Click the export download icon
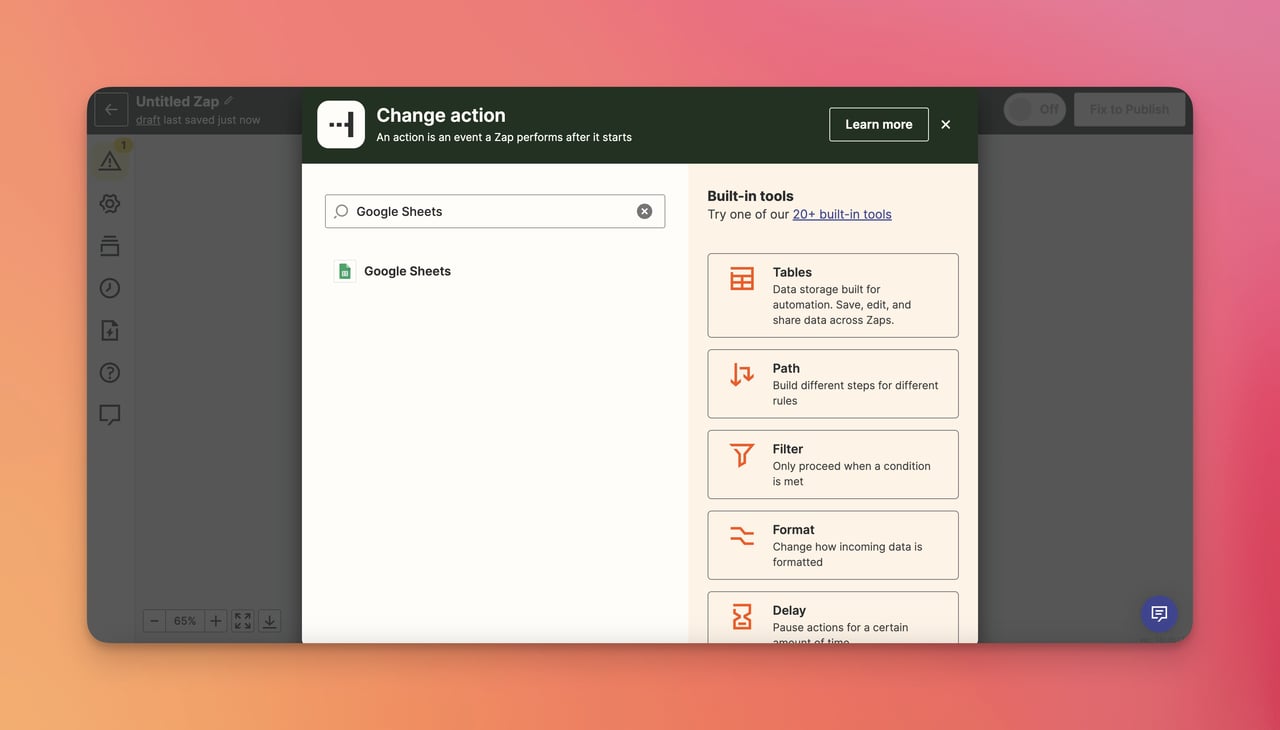 pos(269,621)
